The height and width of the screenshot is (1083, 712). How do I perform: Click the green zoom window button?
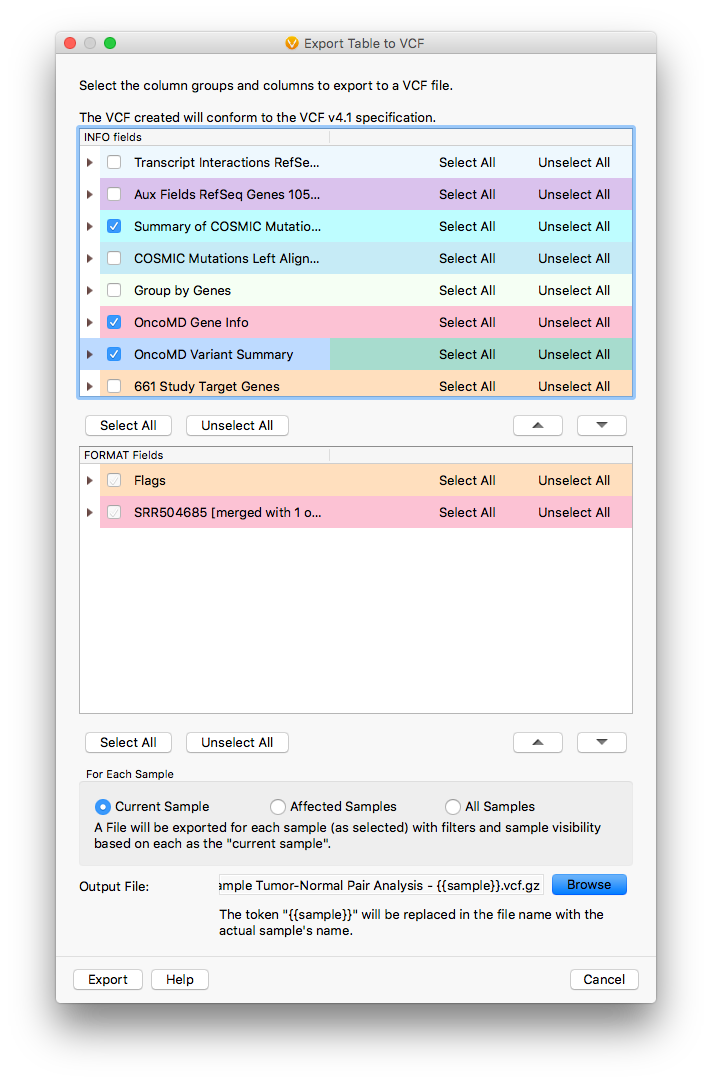click(x=110, y=43)
